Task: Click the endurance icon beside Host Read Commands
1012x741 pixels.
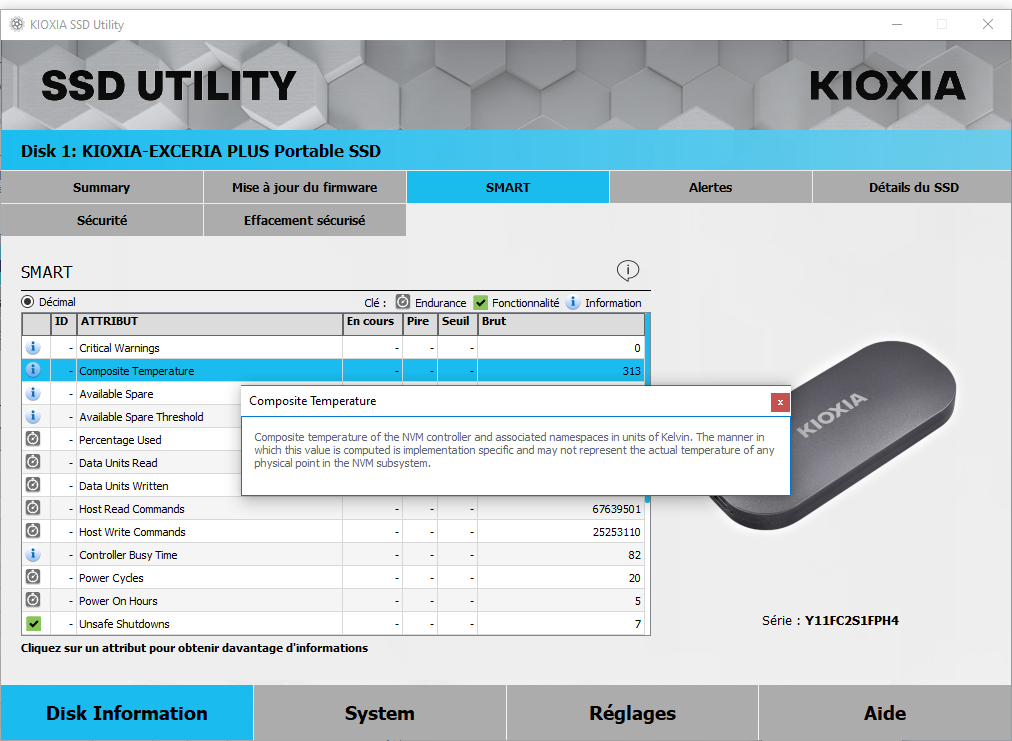Action: pos(33,509)
